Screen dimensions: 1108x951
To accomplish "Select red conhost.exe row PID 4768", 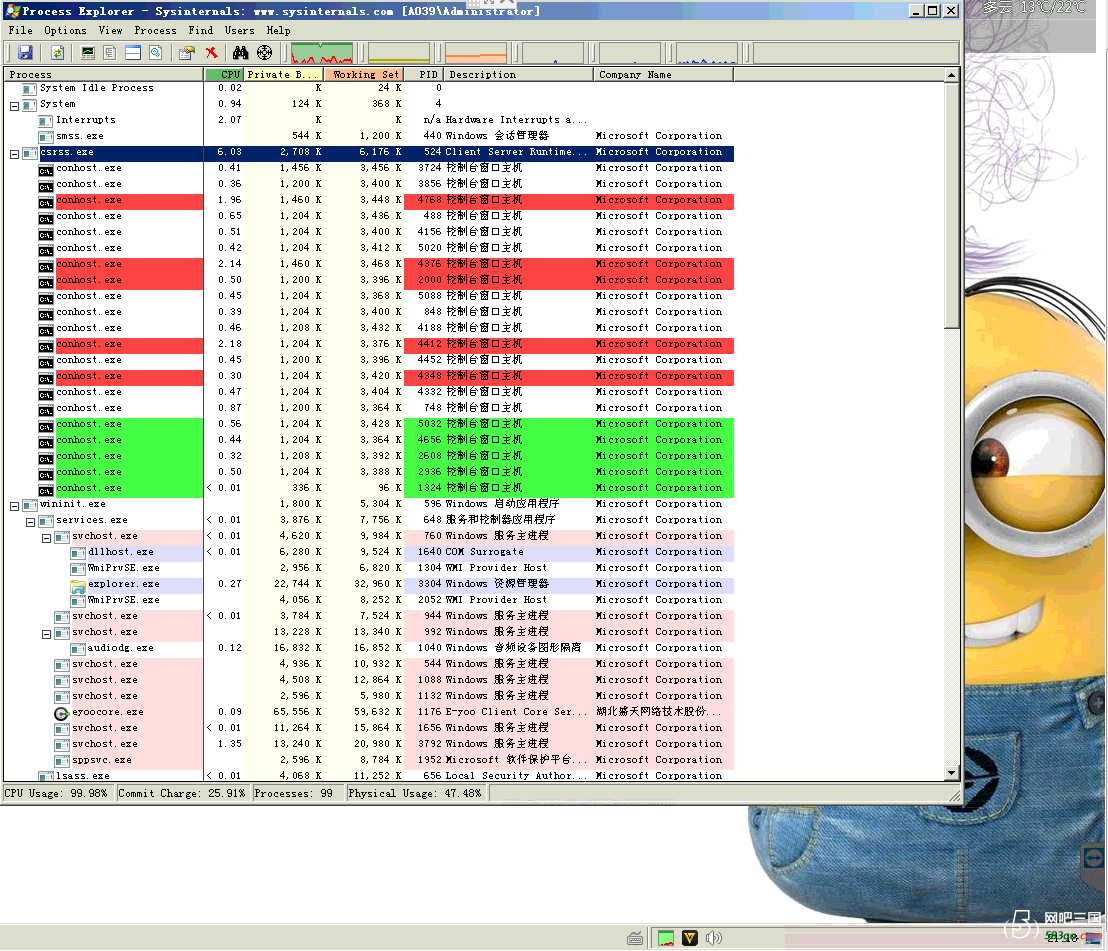I will point(369,200).
